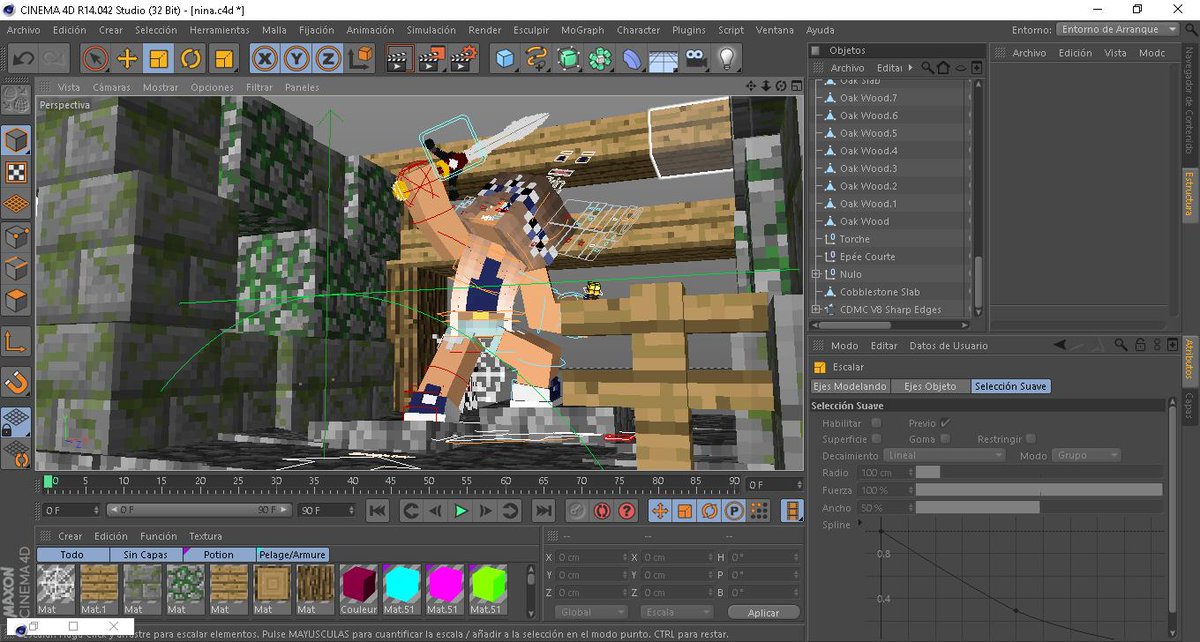Toggle X axis lock
The image size is (1200, 642).
click(x=265, y=58)
